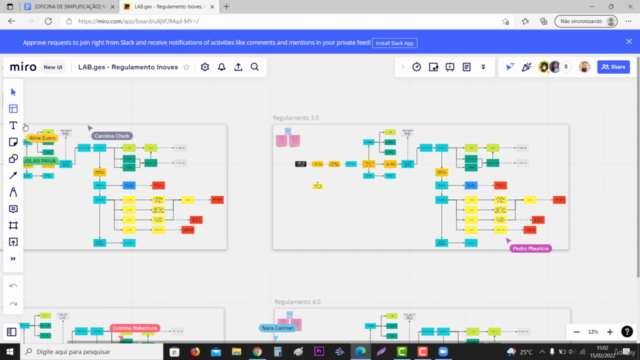Open browser Favorites star icon

[525, 21]
